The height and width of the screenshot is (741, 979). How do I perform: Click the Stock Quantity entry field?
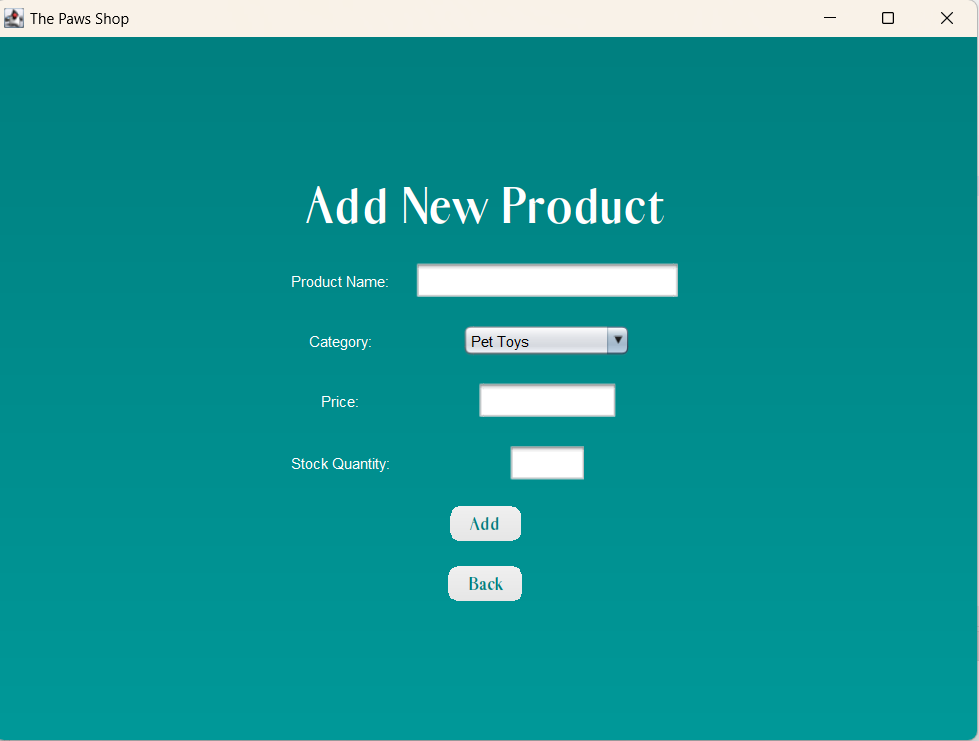pos(546,462)
